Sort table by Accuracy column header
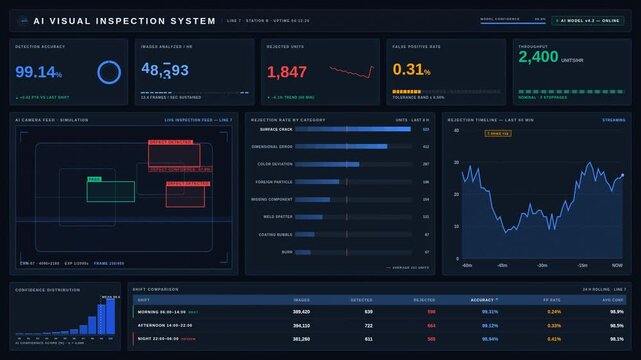This screenshot has height=360, width=641. coord(484,300)
